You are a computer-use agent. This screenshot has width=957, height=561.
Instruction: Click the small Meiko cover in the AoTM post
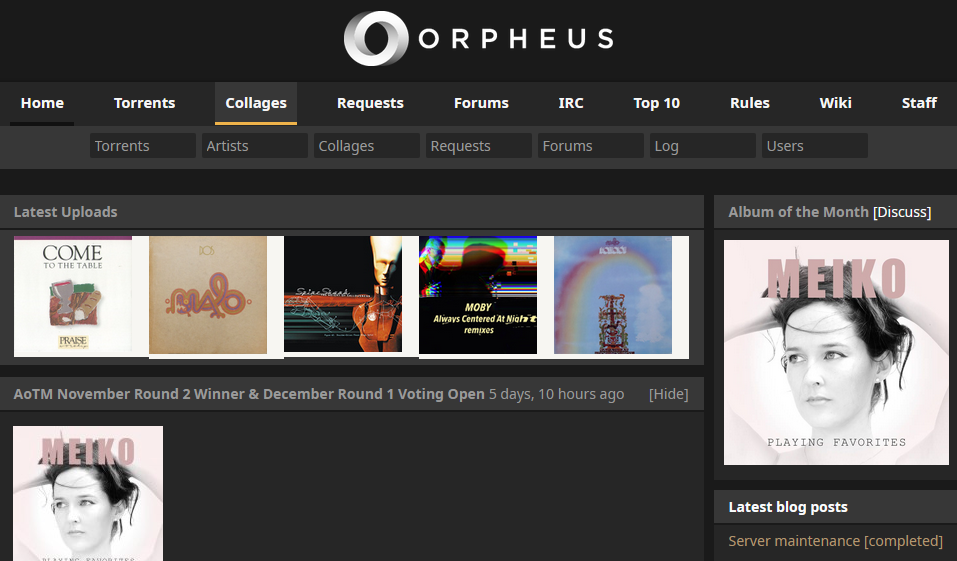pos(88,493)
